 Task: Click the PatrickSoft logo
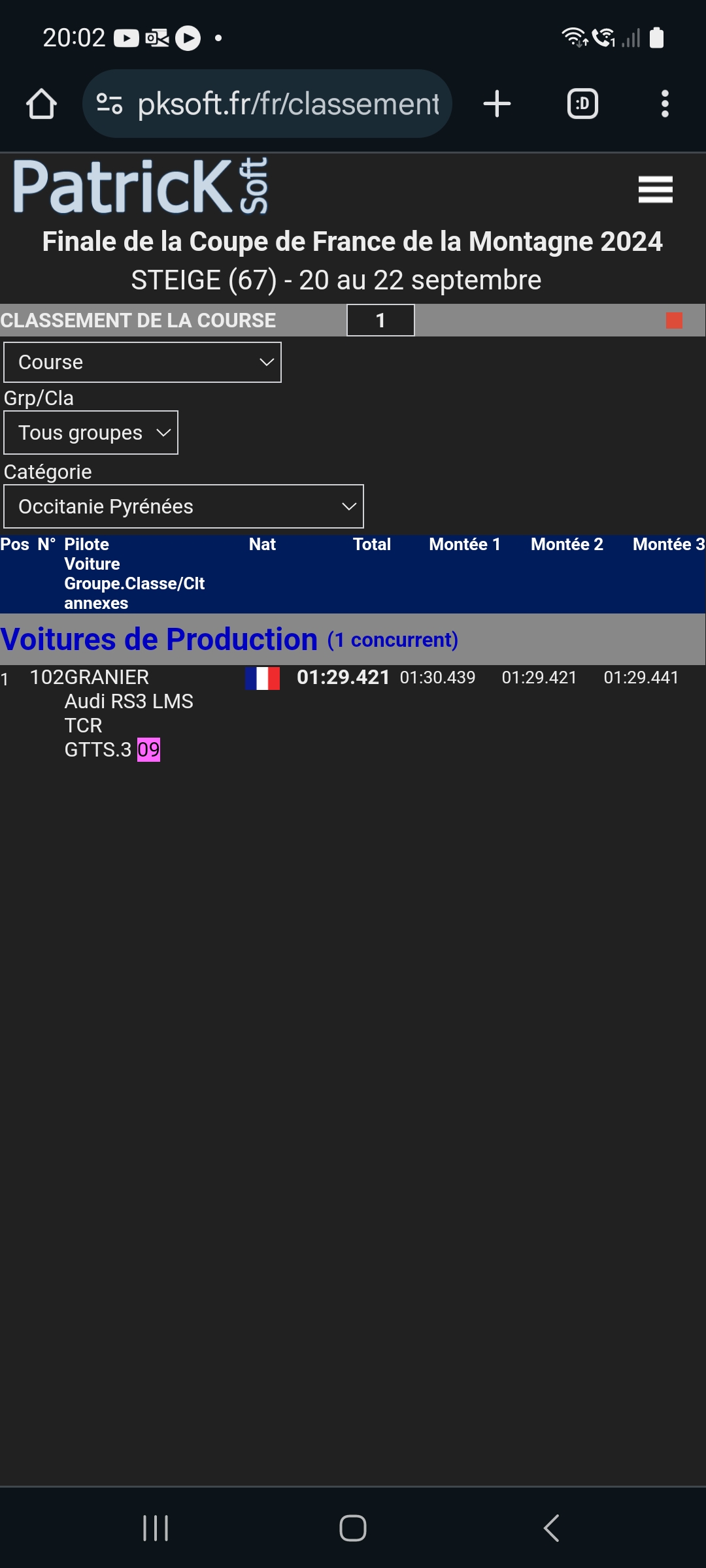coord(141,186)
